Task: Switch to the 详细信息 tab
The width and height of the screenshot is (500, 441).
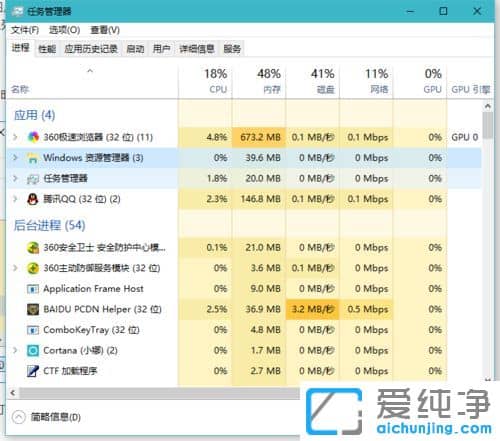Action: [197, 49]
